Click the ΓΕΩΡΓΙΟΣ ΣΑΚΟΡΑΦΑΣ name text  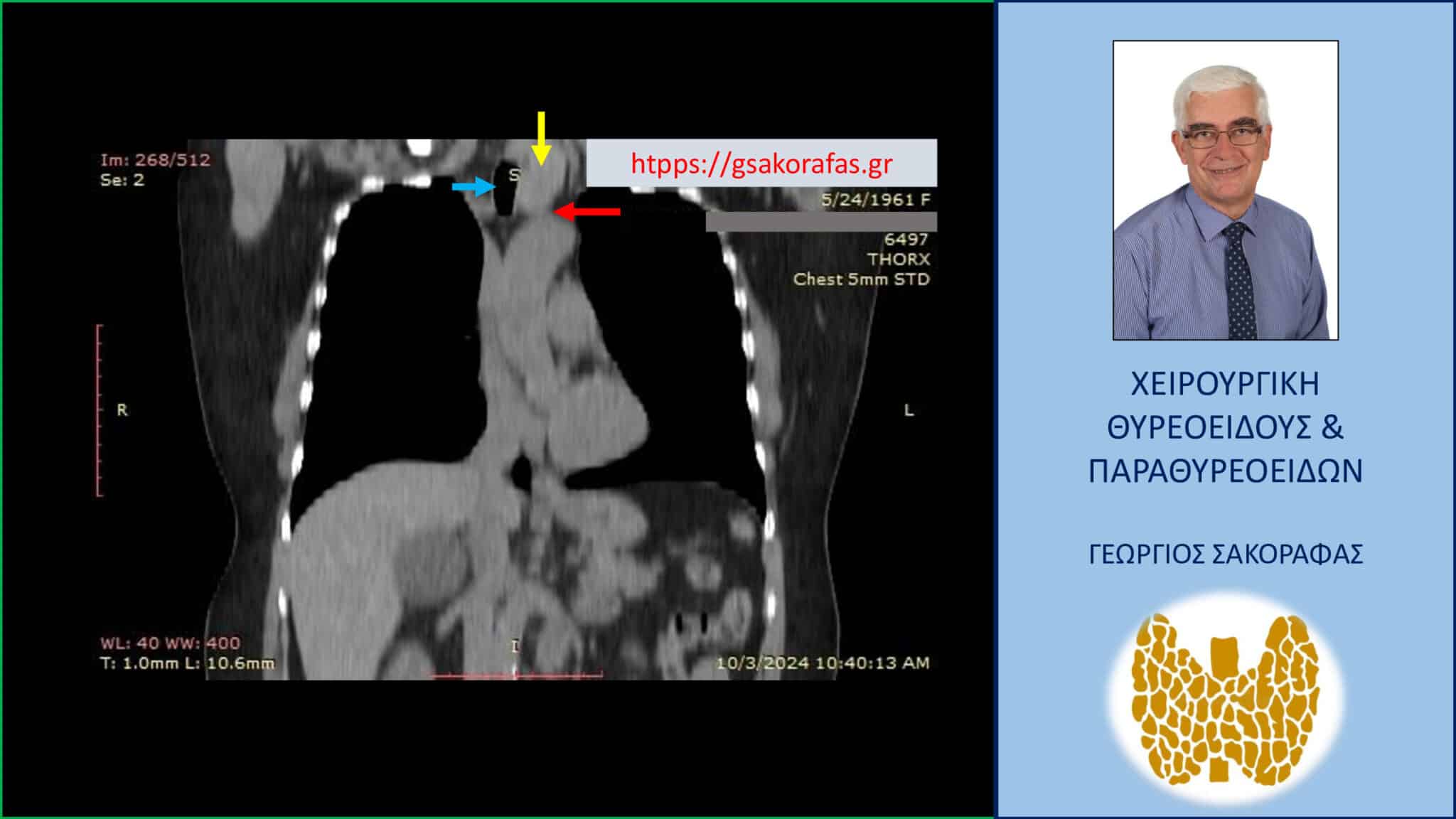pyautogui.click(x=1225, y=555)
